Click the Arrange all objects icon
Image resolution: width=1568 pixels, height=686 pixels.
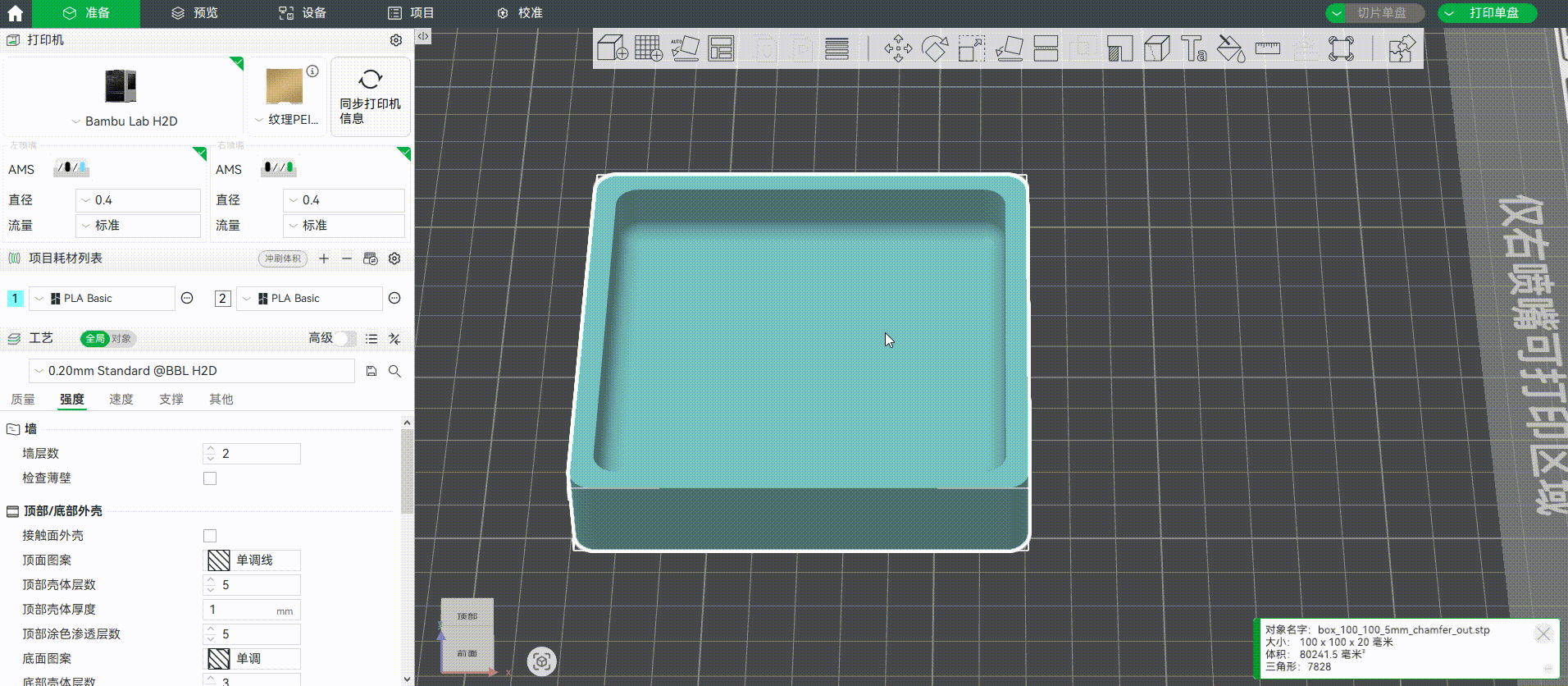point(722,48)
